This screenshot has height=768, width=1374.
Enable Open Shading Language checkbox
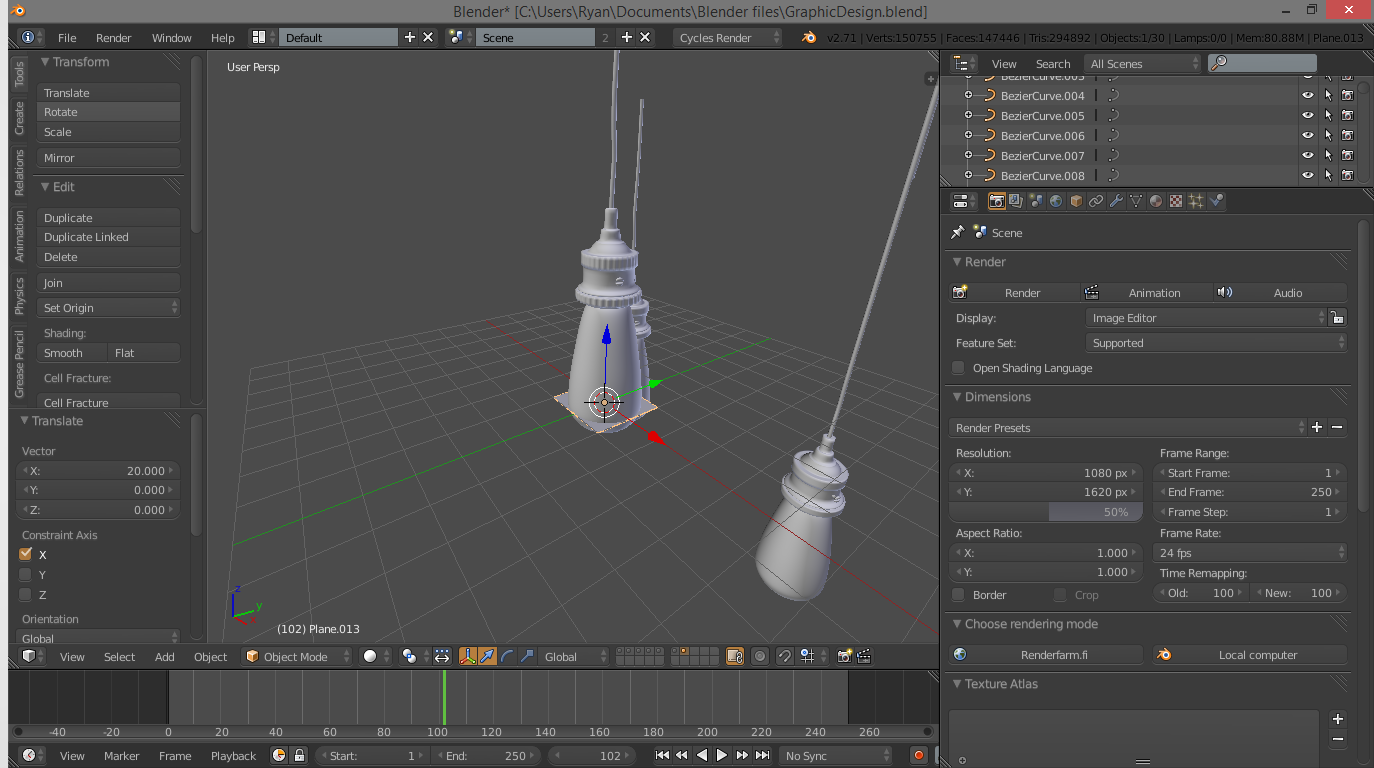[959, 368]
